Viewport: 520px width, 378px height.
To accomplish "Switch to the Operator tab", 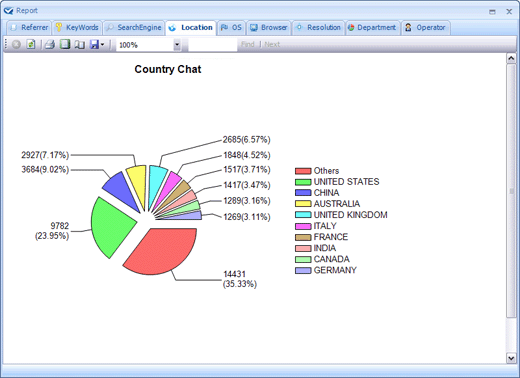I will 426,28.
